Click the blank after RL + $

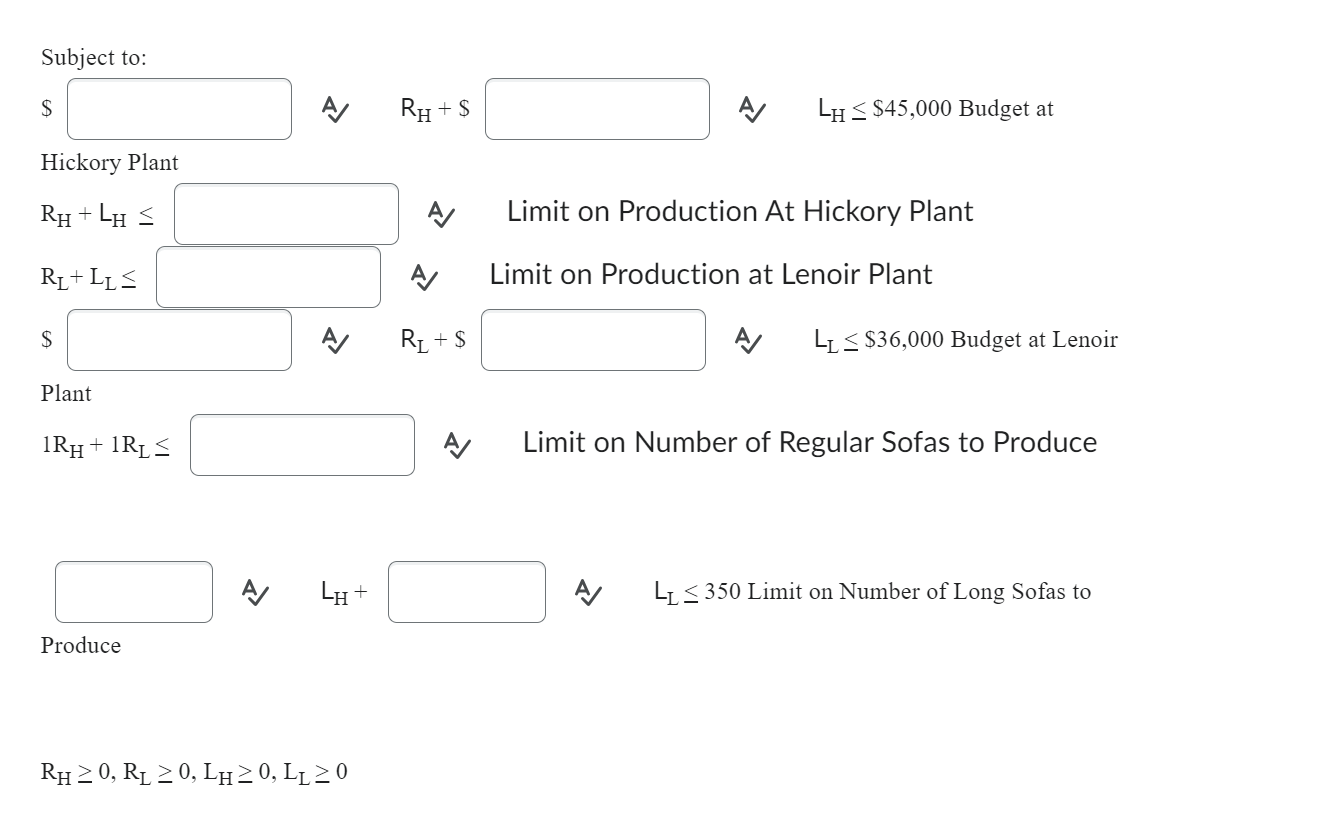tap(593, 340)
